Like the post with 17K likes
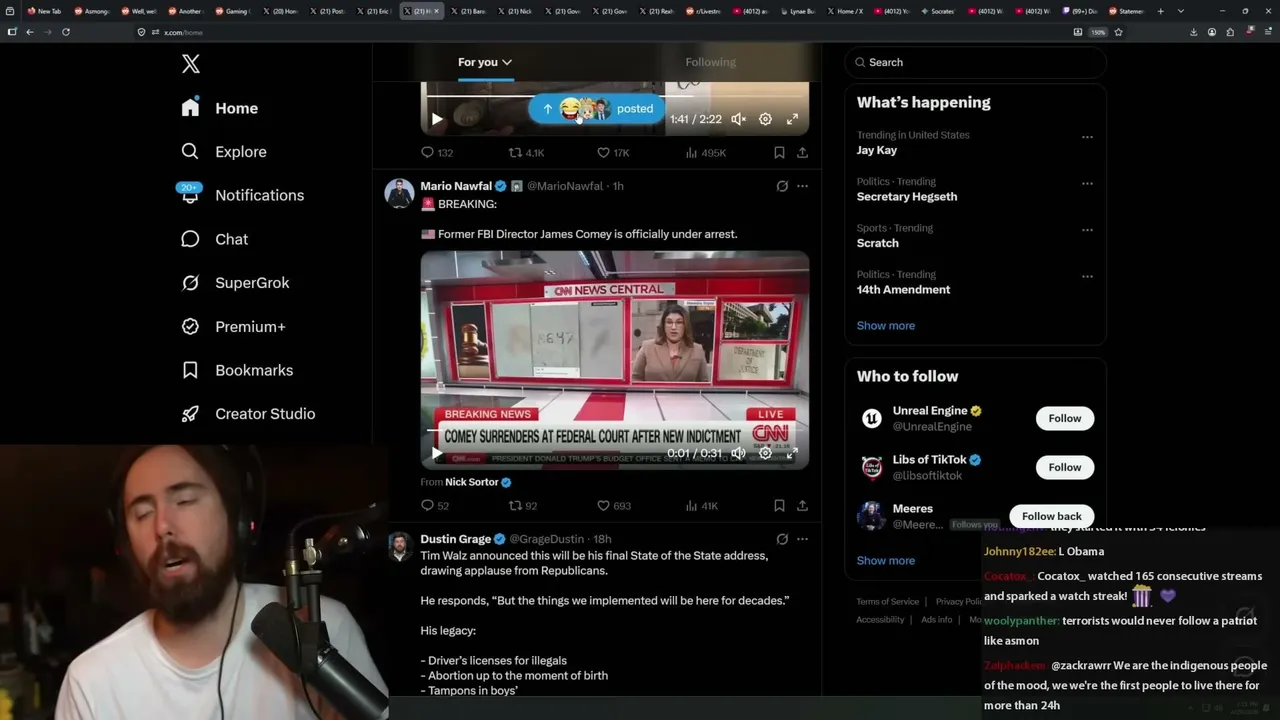This screenshot has width=1280, height=720. pyautogui.click(x=603, y=153)
